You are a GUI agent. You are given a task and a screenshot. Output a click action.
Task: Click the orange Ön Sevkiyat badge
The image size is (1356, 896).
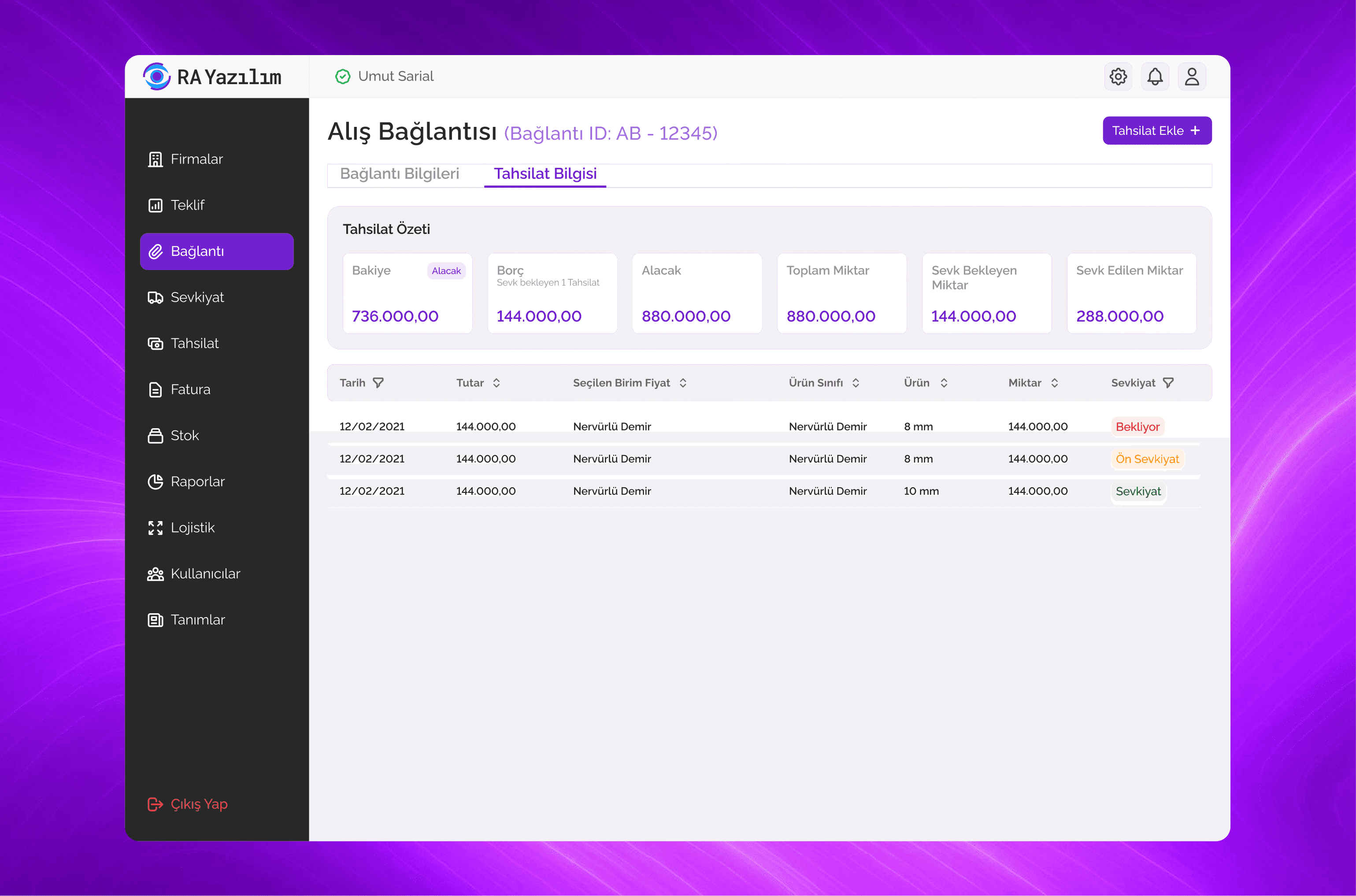point(1147,459)
